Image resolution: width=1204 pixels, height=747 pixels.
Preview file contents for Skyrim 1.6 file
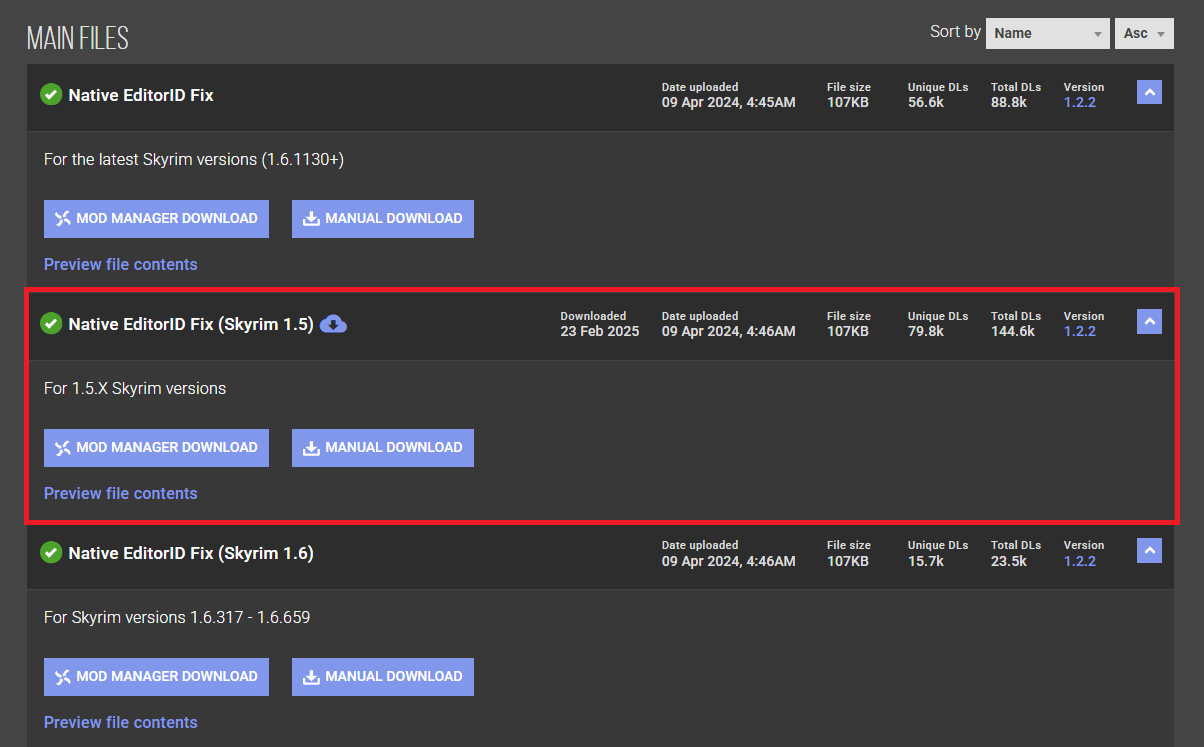click(x=121, y=722)
